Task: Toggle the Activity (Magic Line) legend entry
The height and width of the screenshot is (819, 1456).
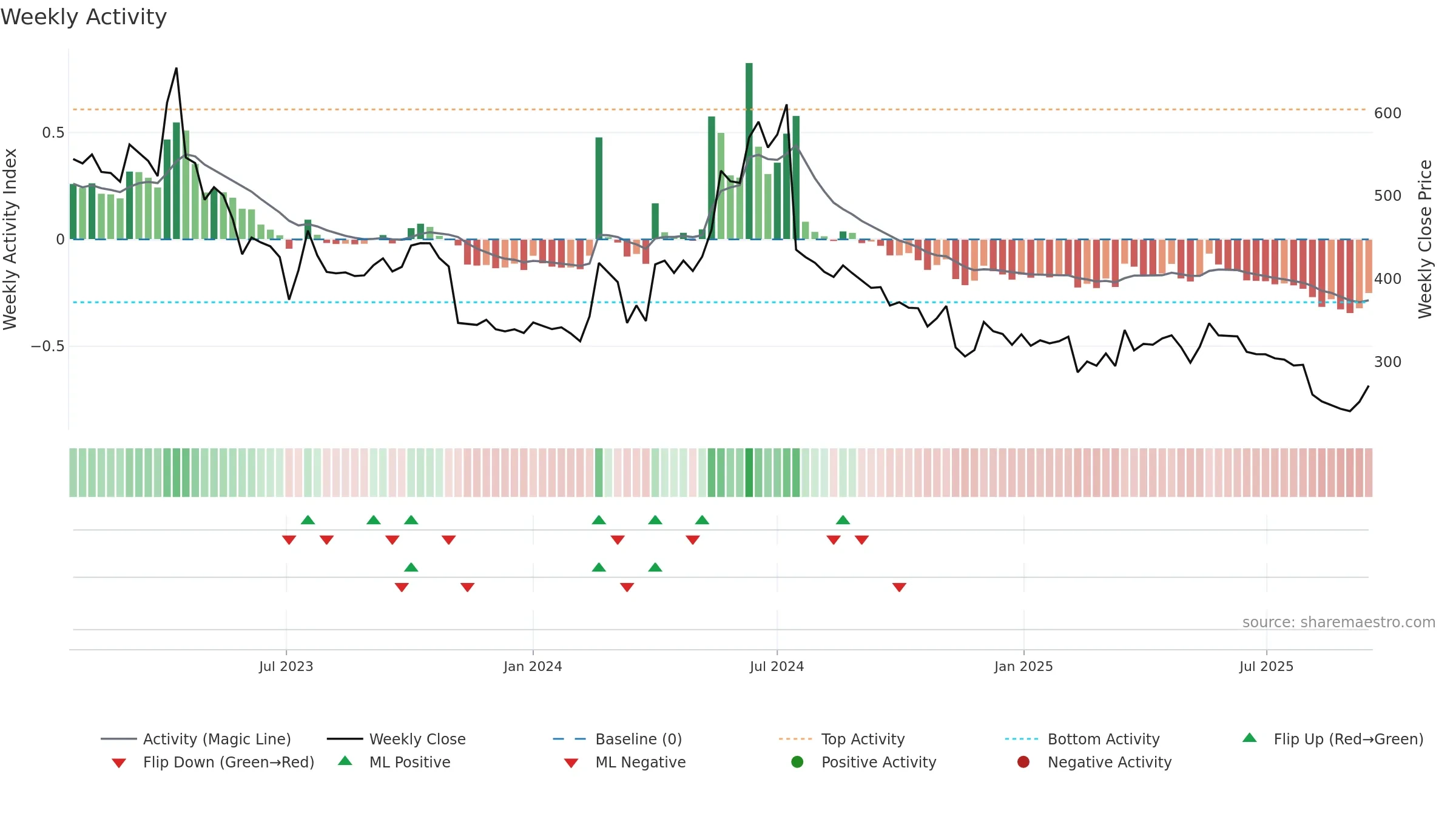Action: (x=196, y=739)
